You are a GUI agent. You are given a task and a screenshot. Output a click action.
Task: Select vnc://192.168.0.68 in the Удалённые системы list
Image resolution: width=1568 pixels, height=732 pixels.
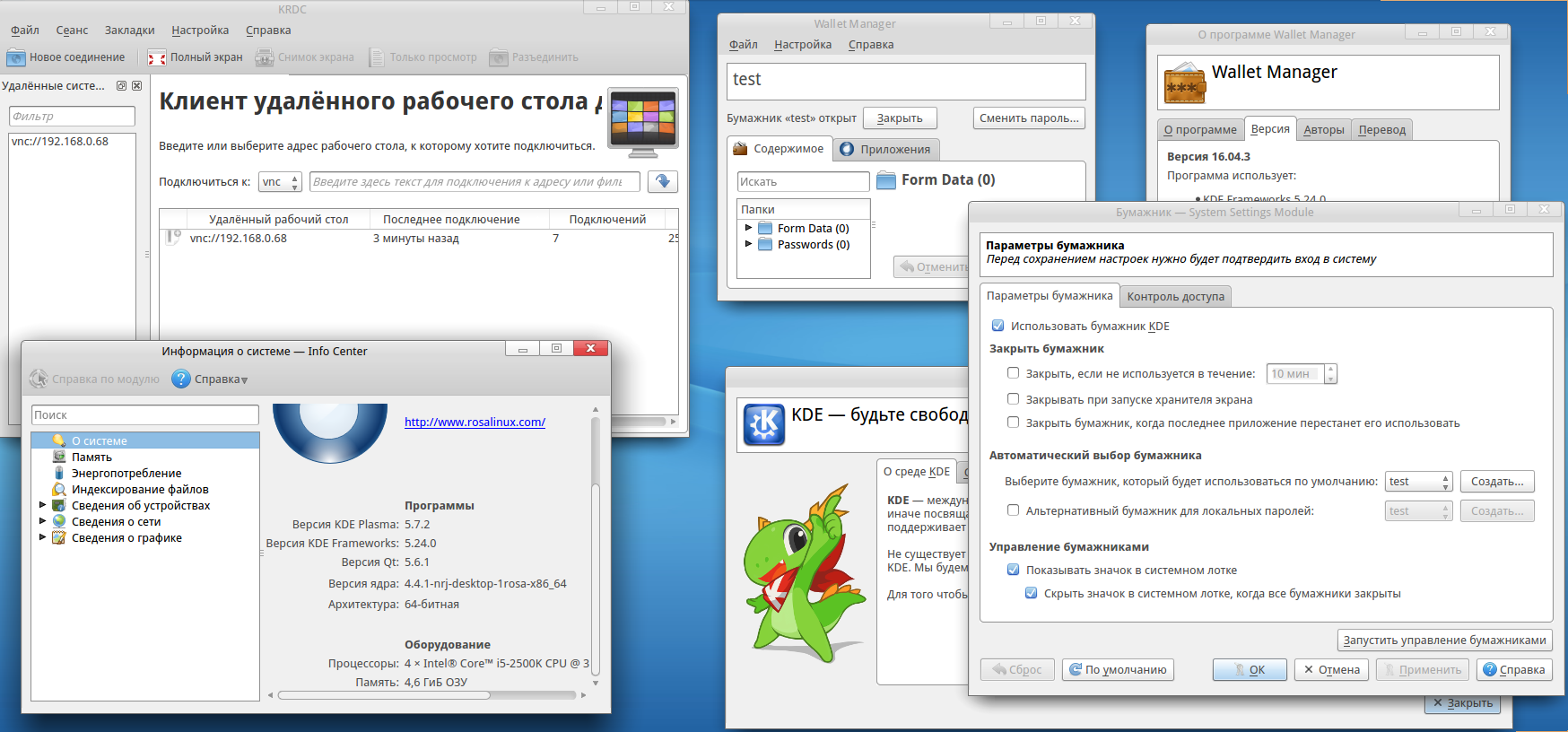click(72, 142)
